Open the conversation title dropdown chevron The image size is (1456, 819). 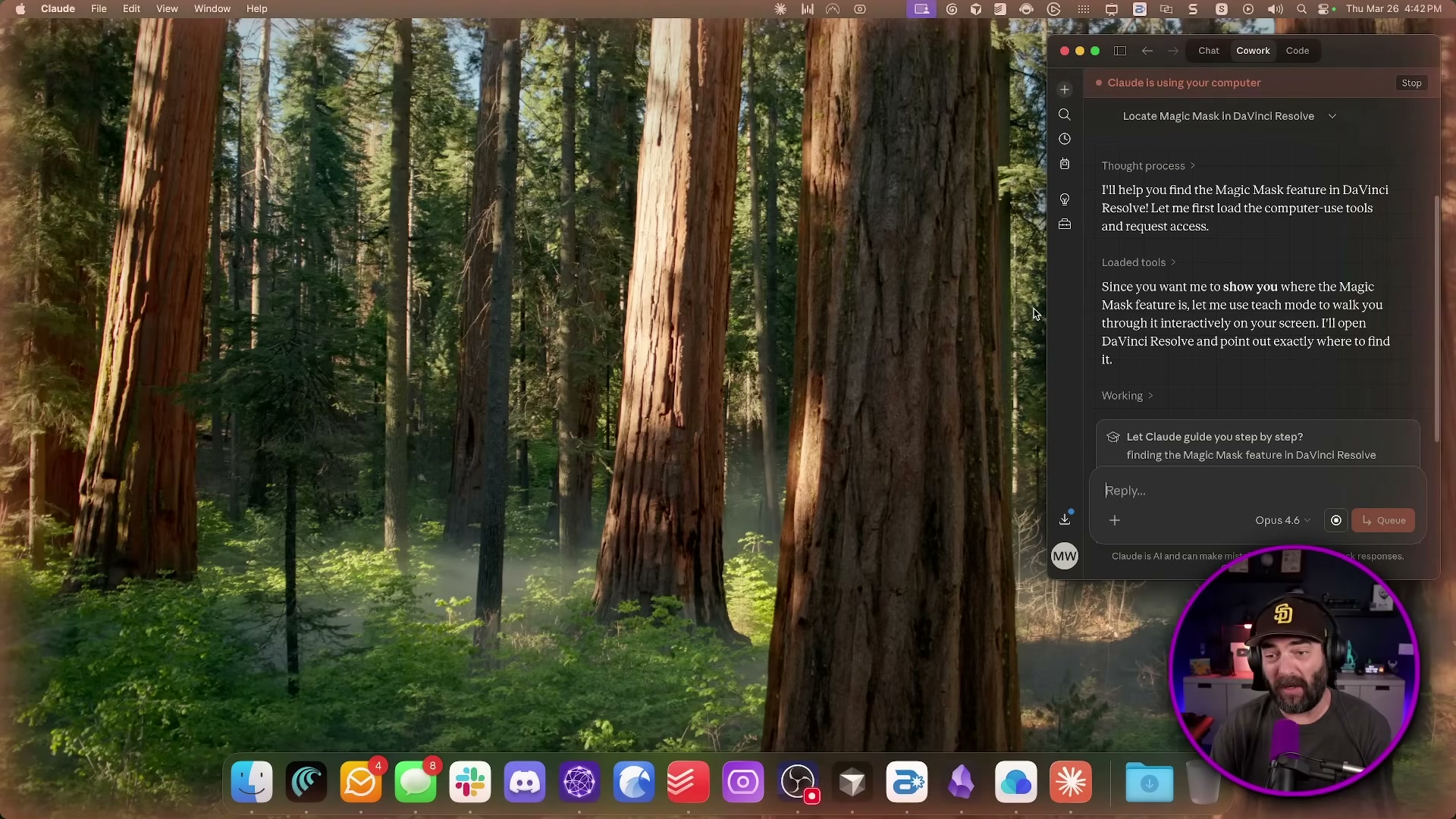point(1332,116)
